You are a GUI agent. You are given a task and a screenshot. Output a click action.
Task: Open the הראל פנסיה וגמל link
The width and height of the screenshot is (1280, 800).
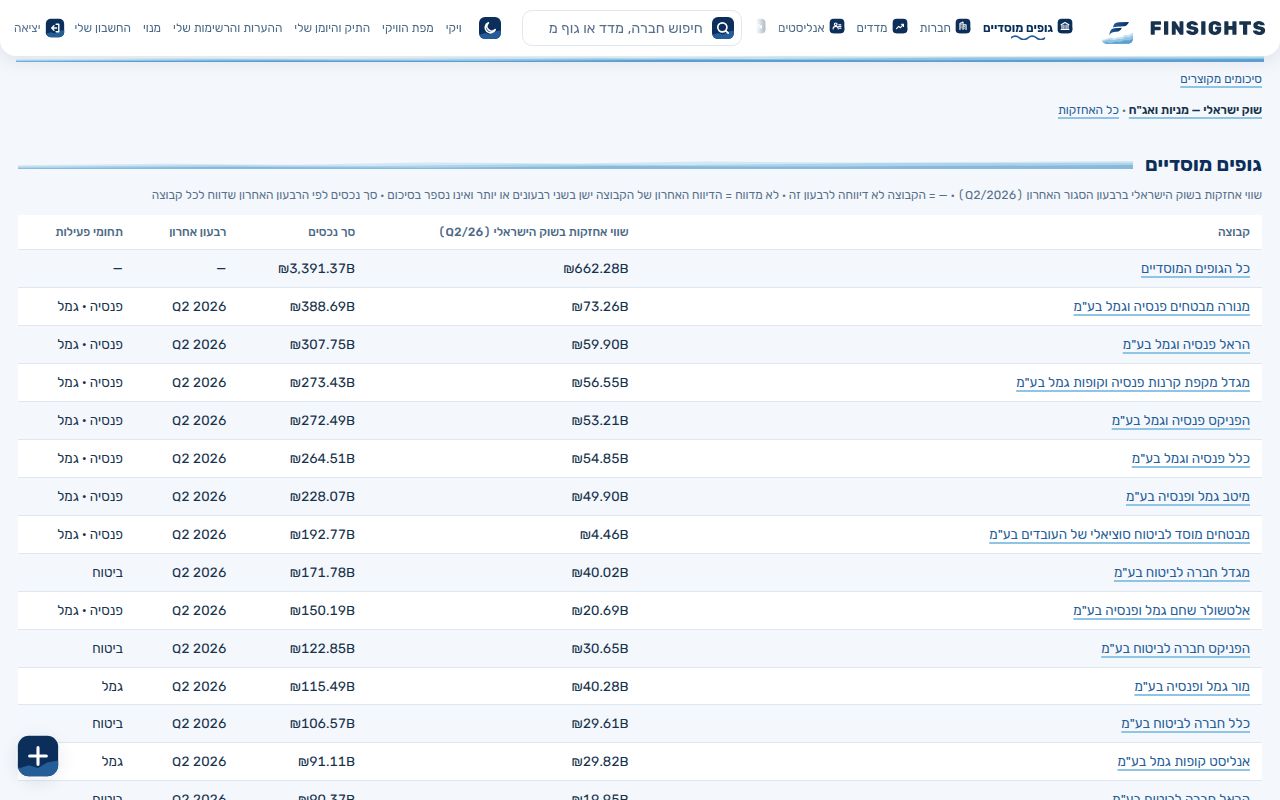(x=1187, y=345)
